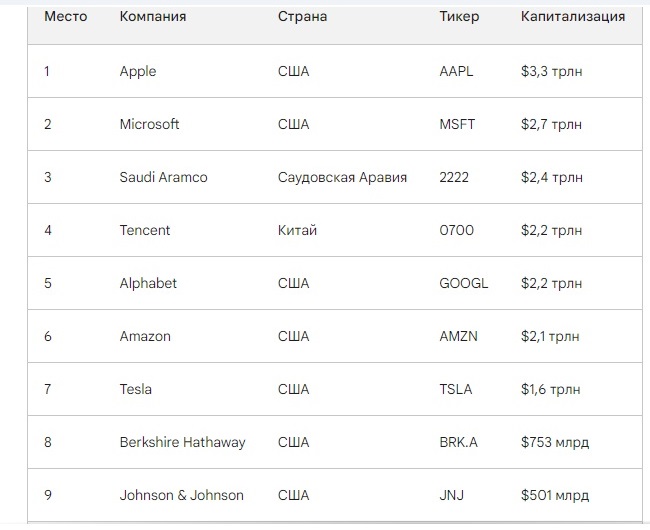Click the $3,3 трлн capitalization value
Image resolution: width=650 pixels, height=530 pixels.
coord(551,71)
